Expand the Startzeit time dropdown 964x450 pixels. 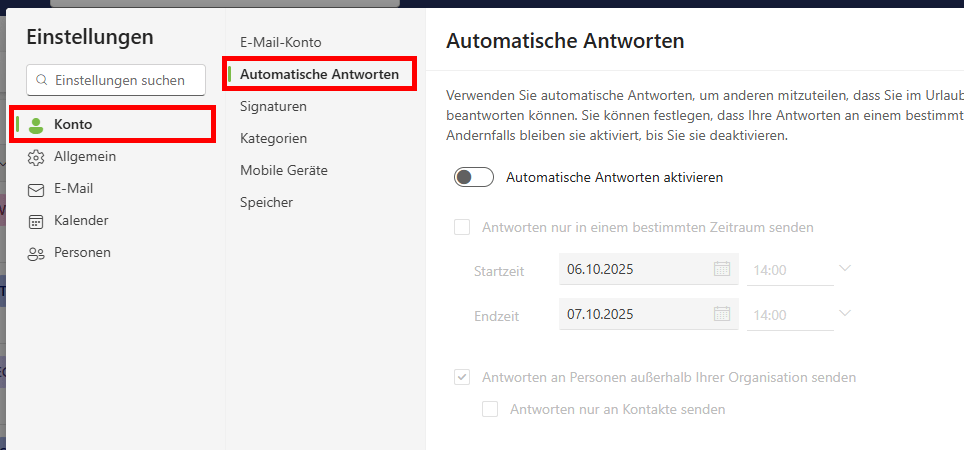(x=844, y=269)
